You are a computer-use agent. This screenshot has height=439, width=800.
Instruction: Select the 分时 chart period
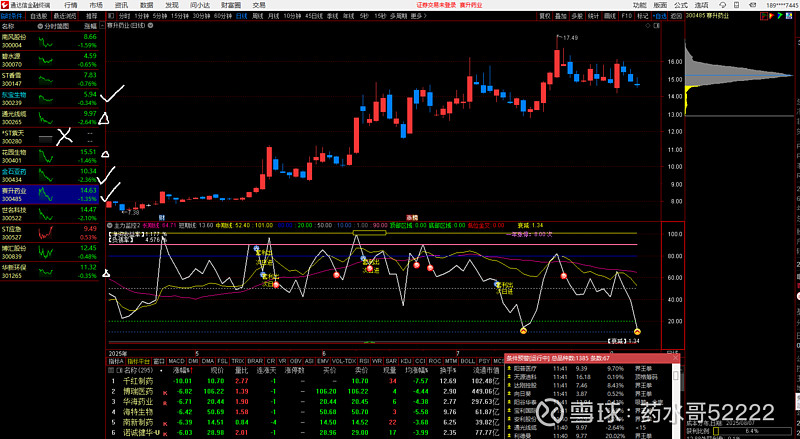click(x=124, y=16)
